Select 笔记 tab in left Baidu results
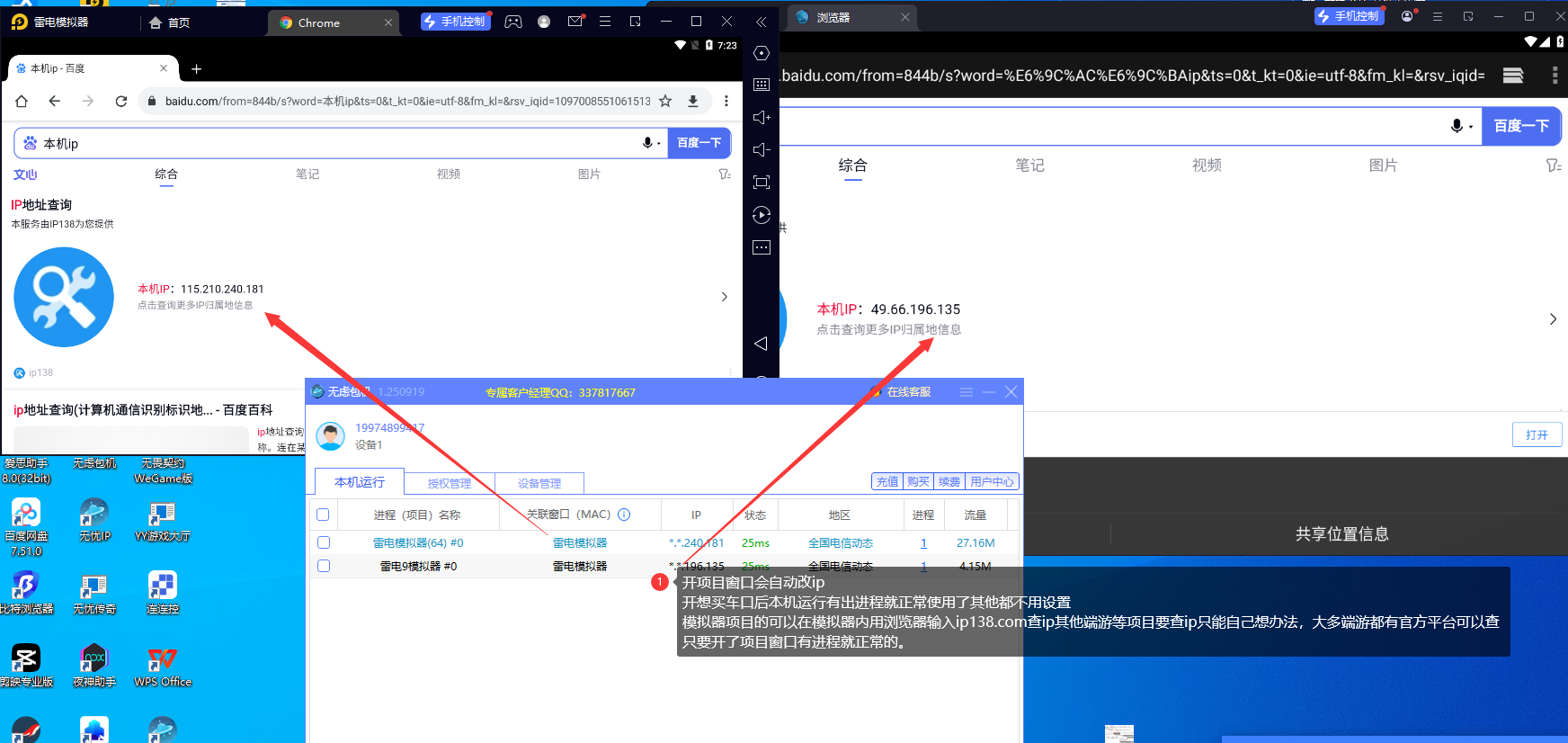The height and width of the screenshot is (743, 1568). pyautogui.click(x=307, y=175)
